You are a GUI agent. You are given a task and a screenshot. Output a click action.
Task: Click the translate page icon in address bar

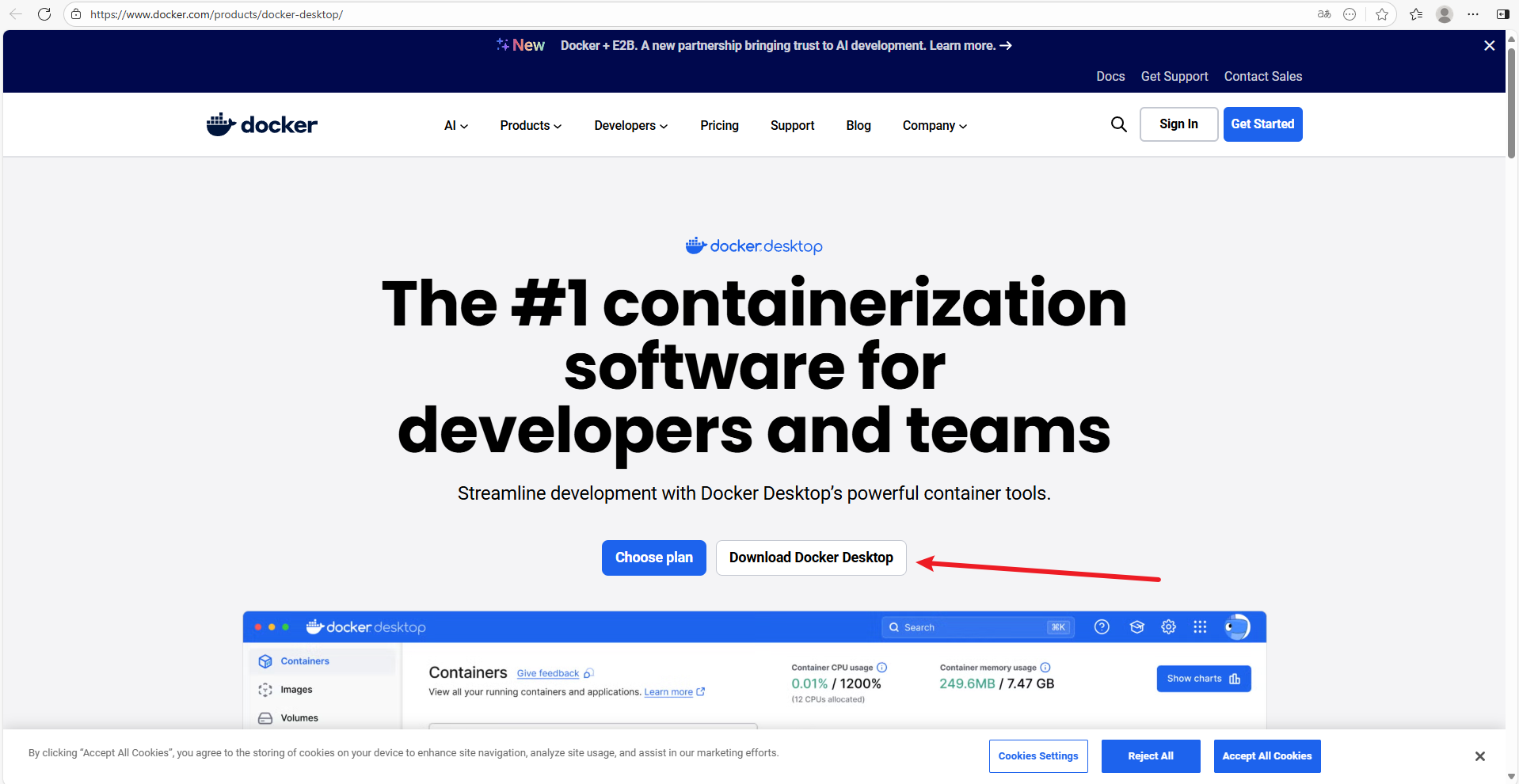click(1324, 14)
